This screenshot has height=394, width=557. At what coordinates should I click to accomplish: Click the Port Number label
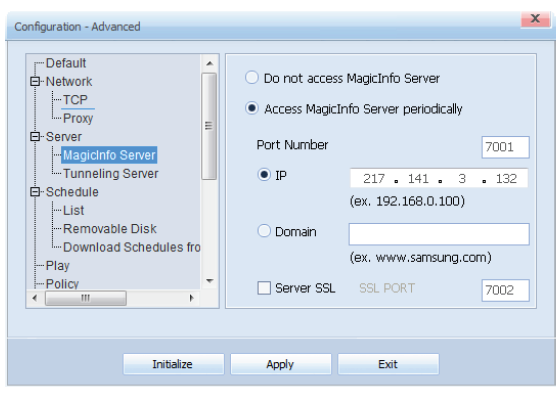point(292,145)
